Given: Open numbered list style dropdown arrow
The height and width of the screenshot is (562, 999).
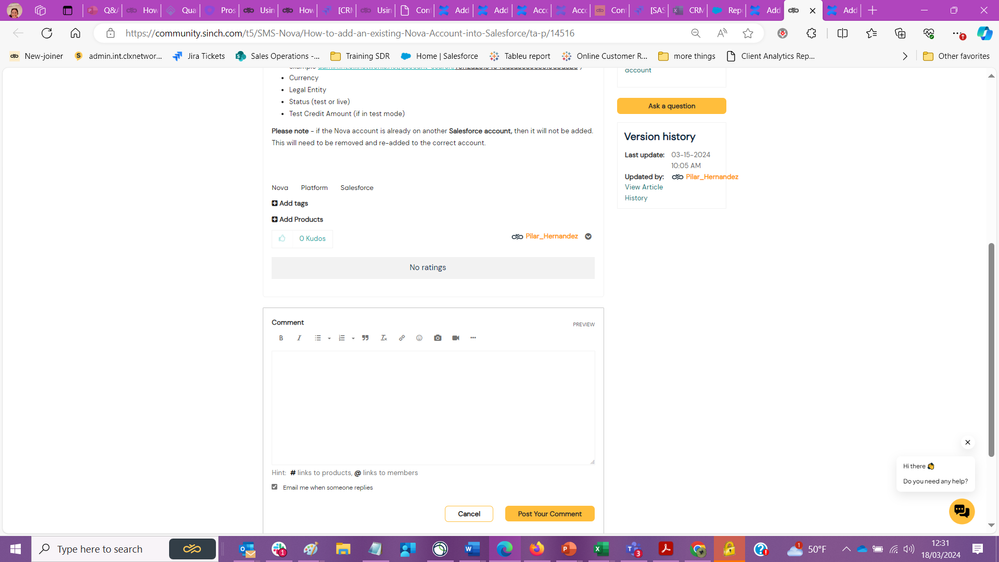Looking at the screenshot, I should pyautogui.click(x=353, y=338).
